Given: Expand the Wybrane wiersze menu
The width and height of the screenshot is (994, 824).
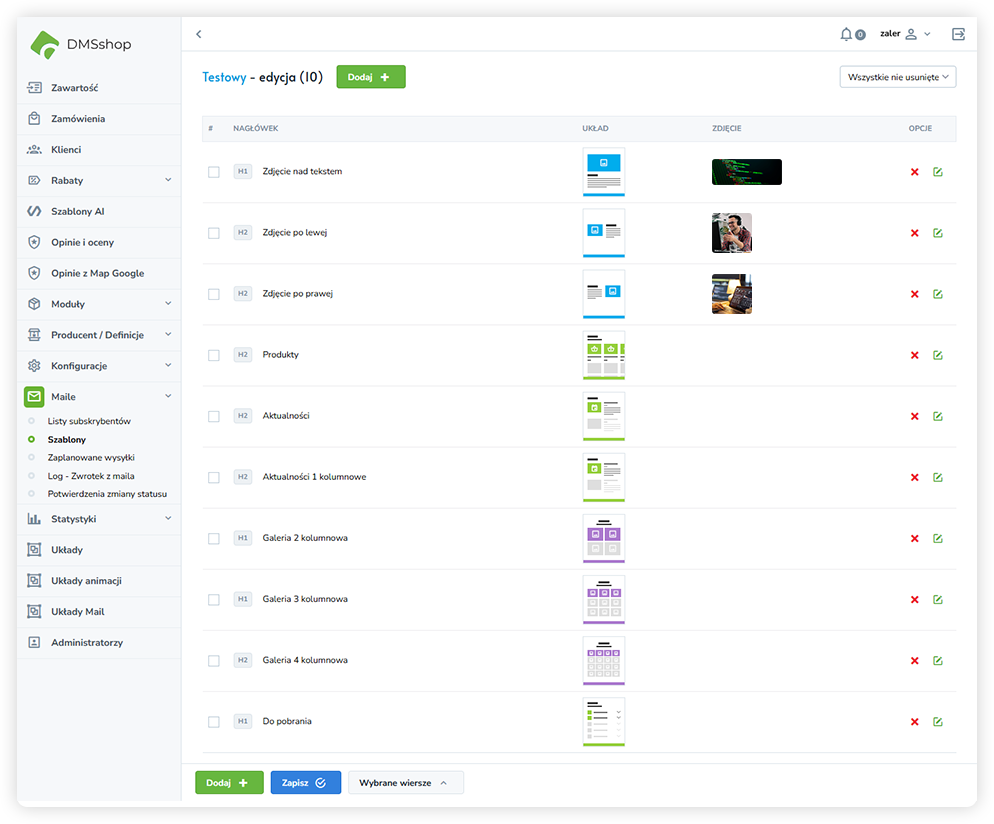Looking at the screenshot, I should (405, 783).
